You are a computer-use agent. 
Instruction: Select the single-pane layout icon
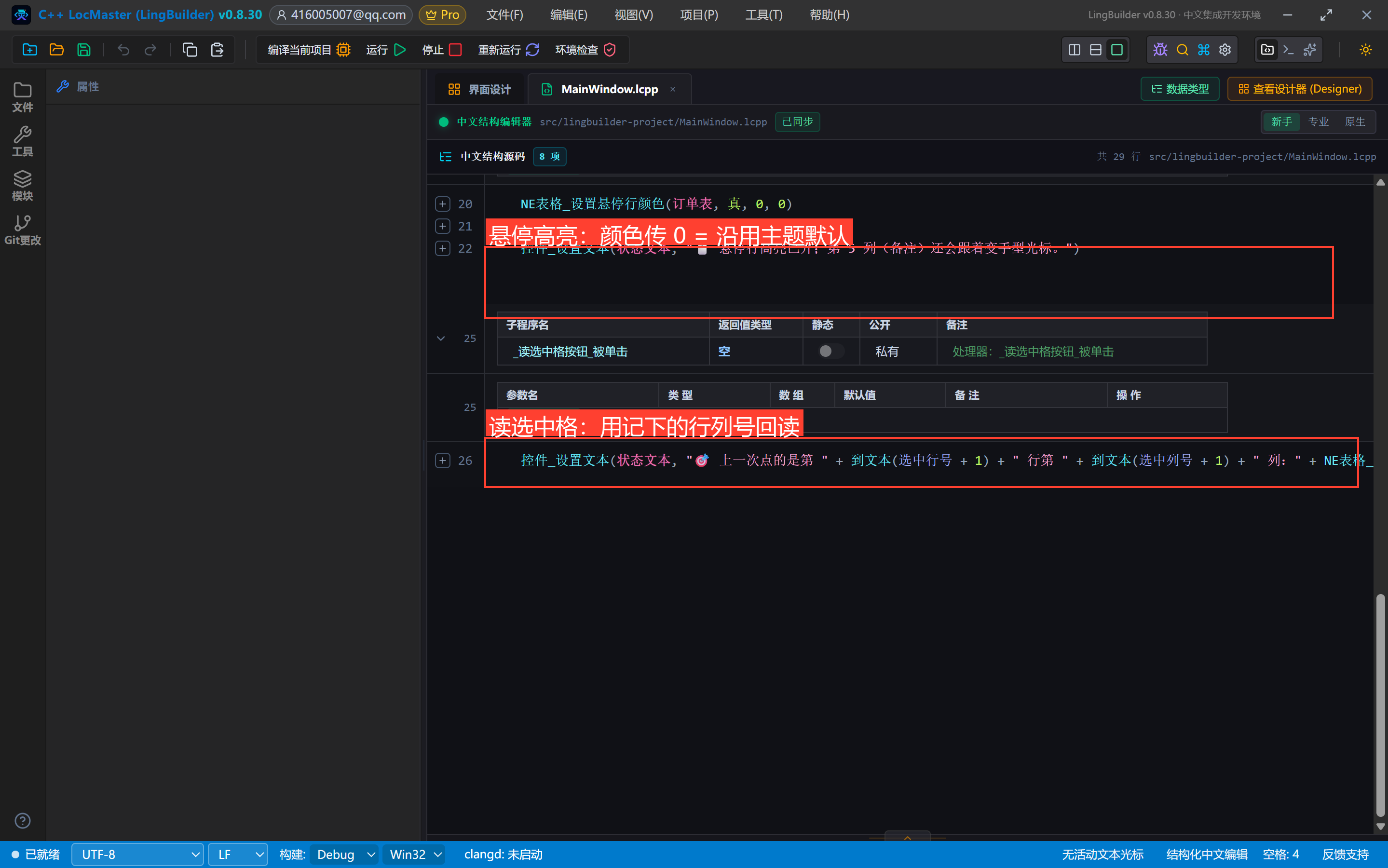coord(1116,50)
